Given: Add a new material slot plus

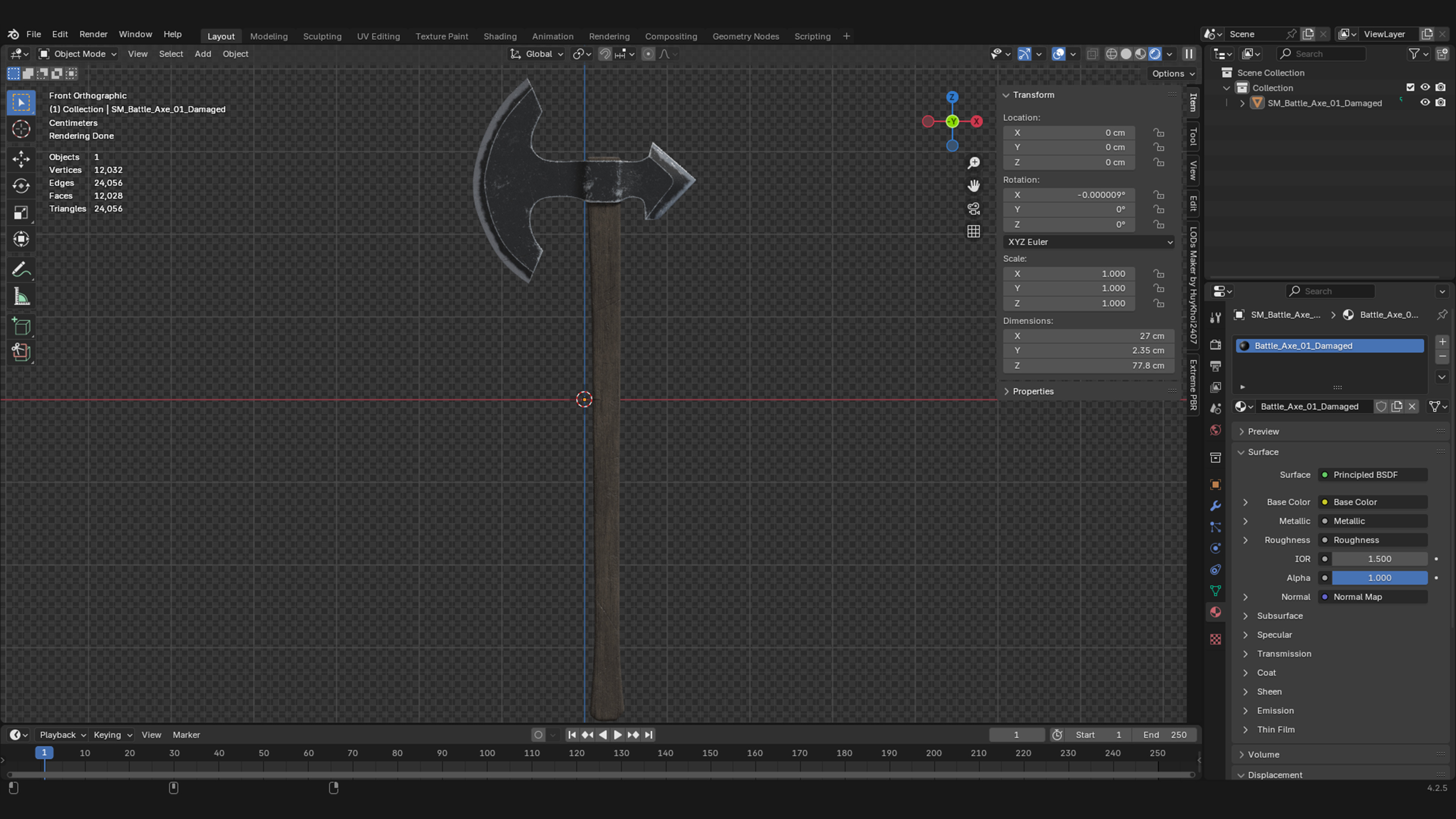Looking at the screenshot, I should pos(1442,341).
